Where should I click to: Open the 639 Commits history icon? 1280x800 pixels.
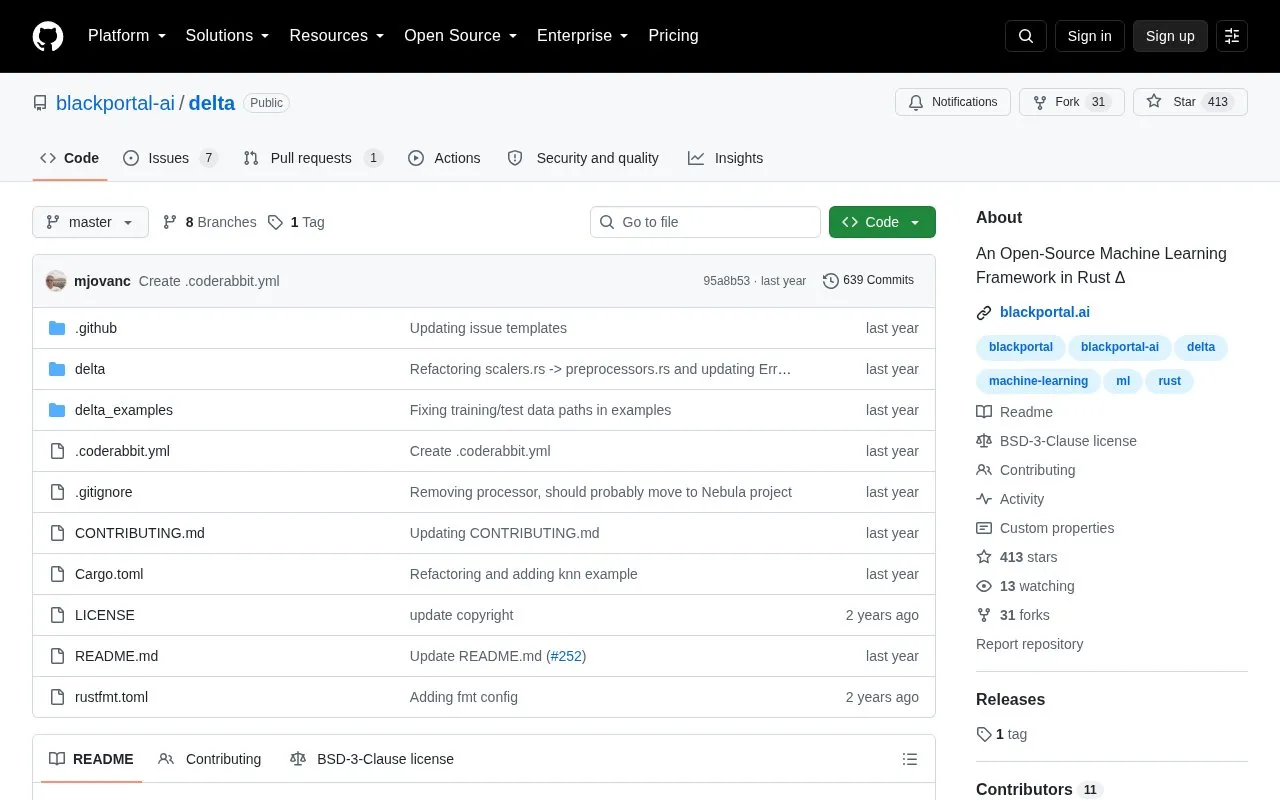tap(830, 281)
